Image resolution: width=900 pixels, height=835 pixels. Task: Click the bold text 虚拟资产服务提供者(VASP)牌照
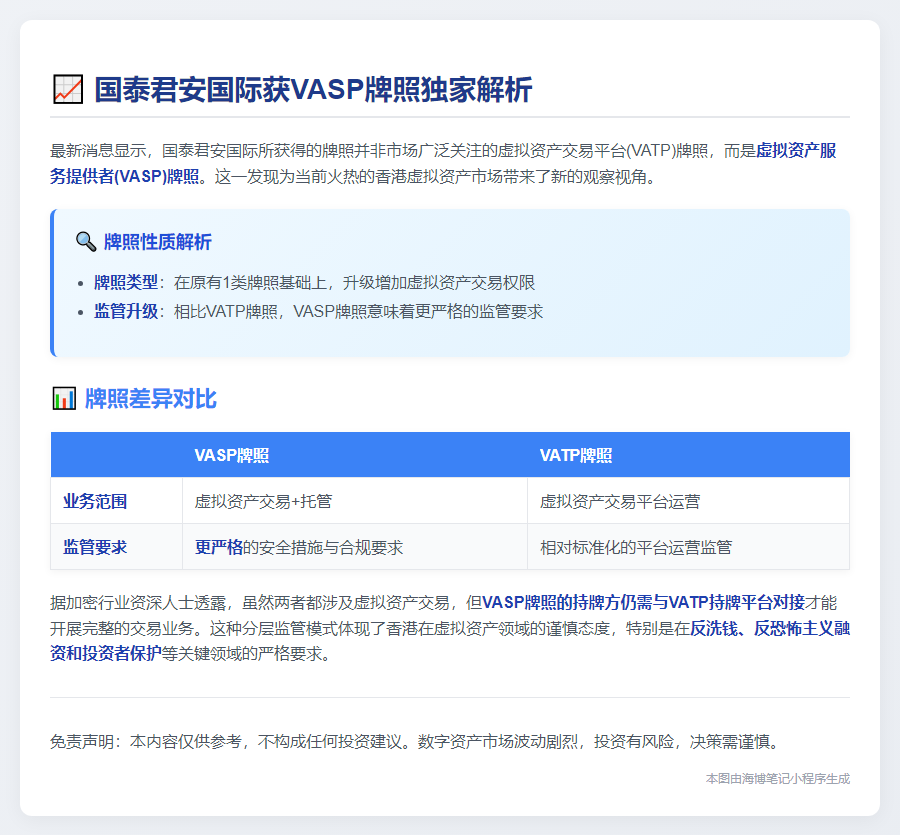point(443,163)
